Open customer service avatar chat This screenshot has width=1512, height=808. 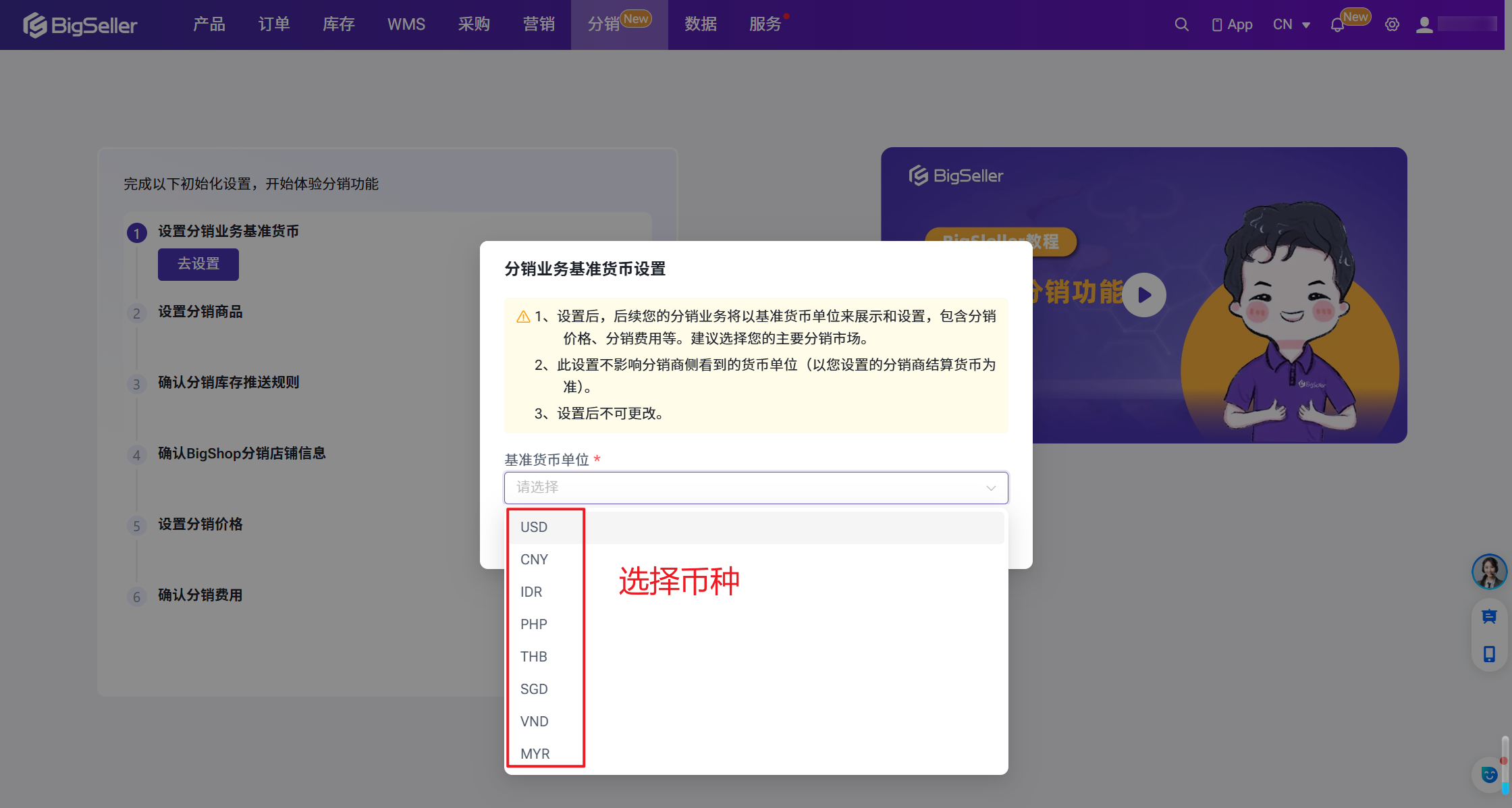(x=1489, y=572)
